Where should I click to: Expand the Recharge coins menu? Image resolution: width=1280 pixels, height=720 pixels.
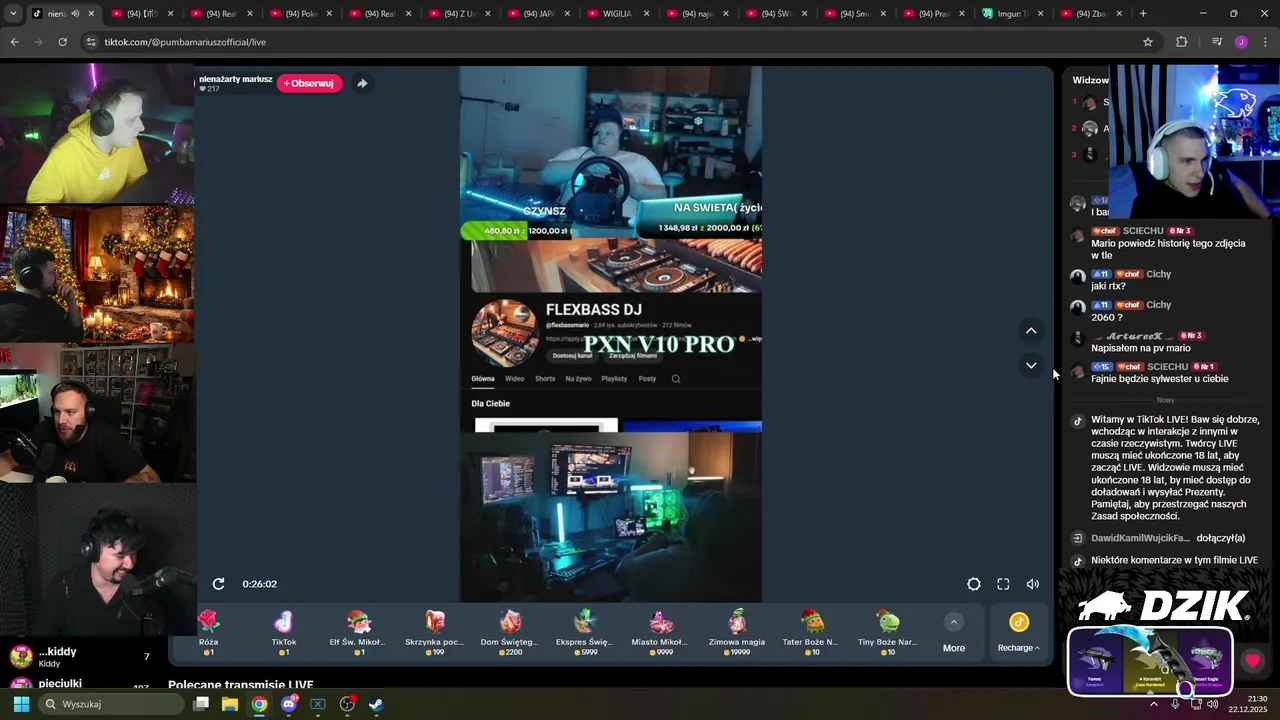tap(1018, 632)
